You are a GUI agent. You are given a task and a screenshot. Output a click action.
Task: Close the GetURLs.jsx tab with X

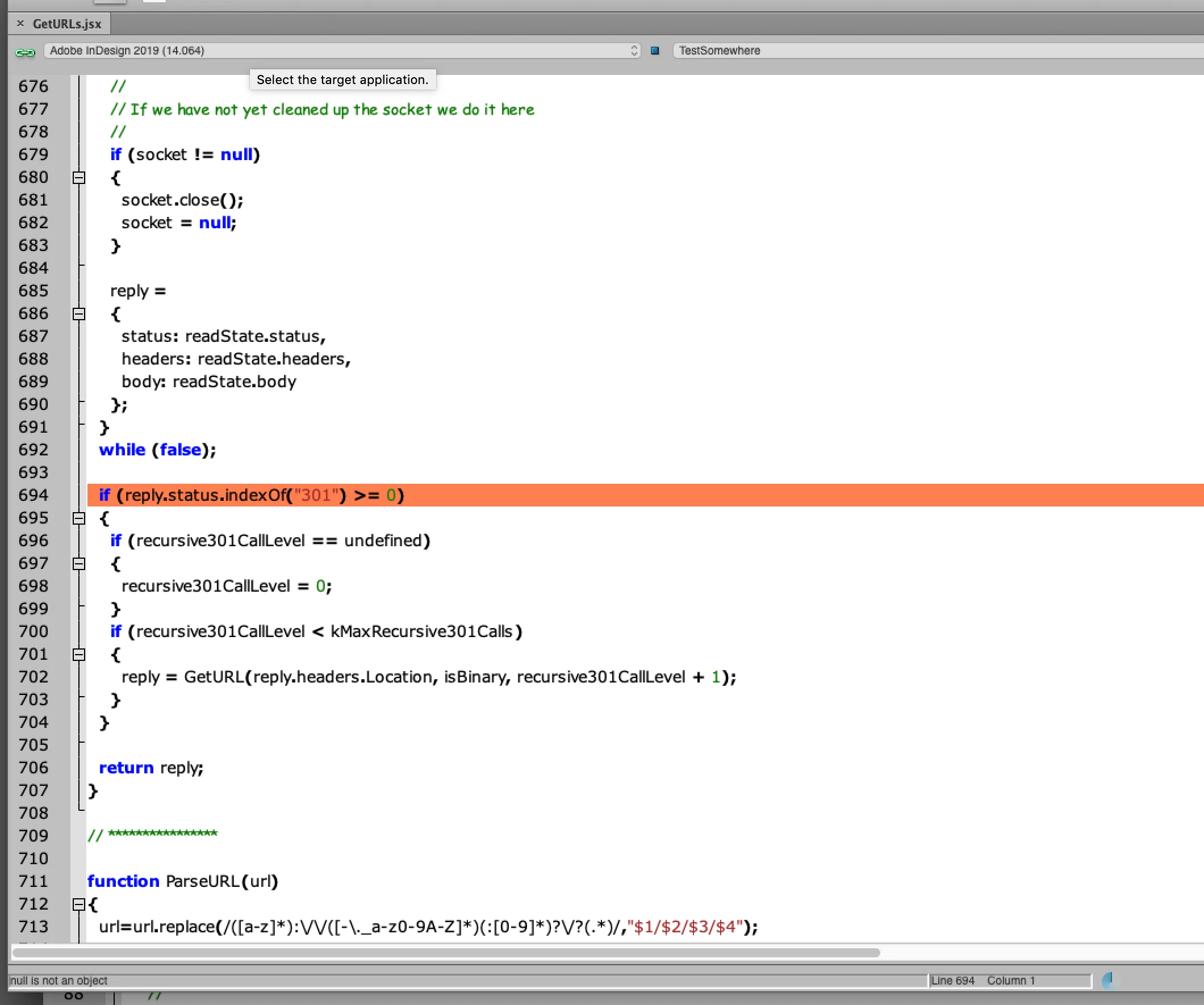(x=20, y=23)
